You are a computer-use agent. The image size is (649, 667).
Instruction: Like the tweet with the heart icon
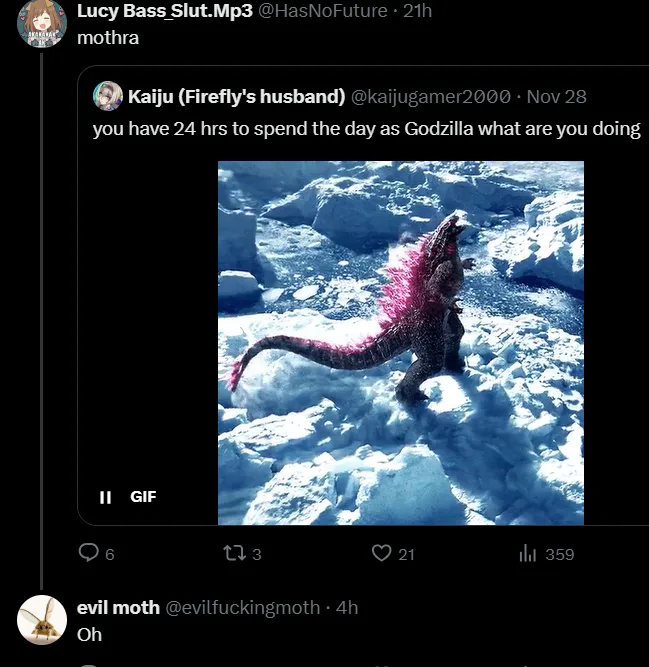coord(381,553)
